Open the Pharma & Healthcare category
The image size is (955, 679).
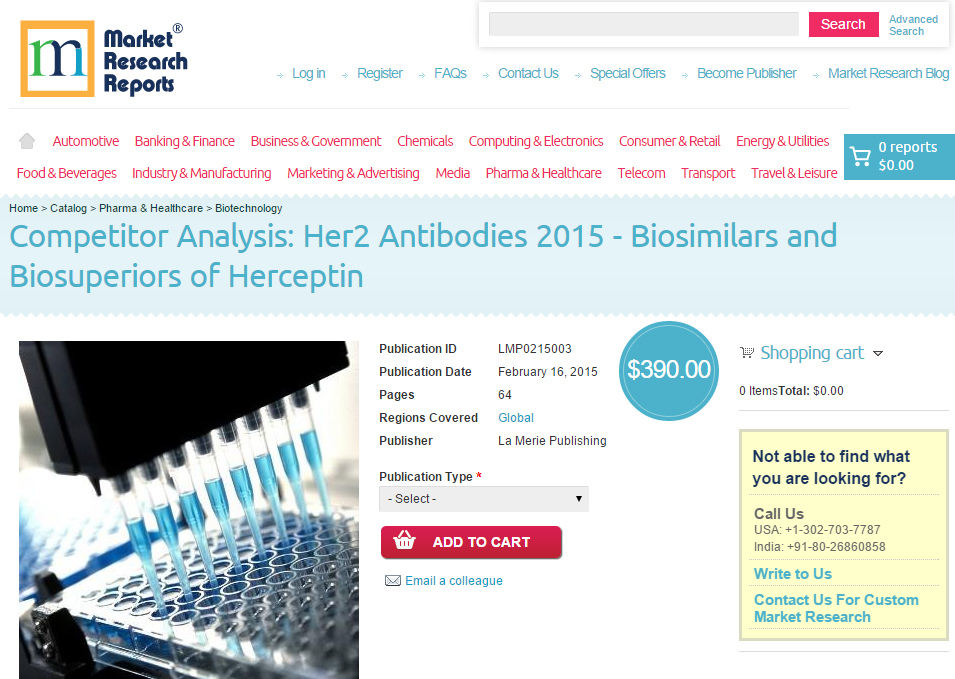(543, 172)
